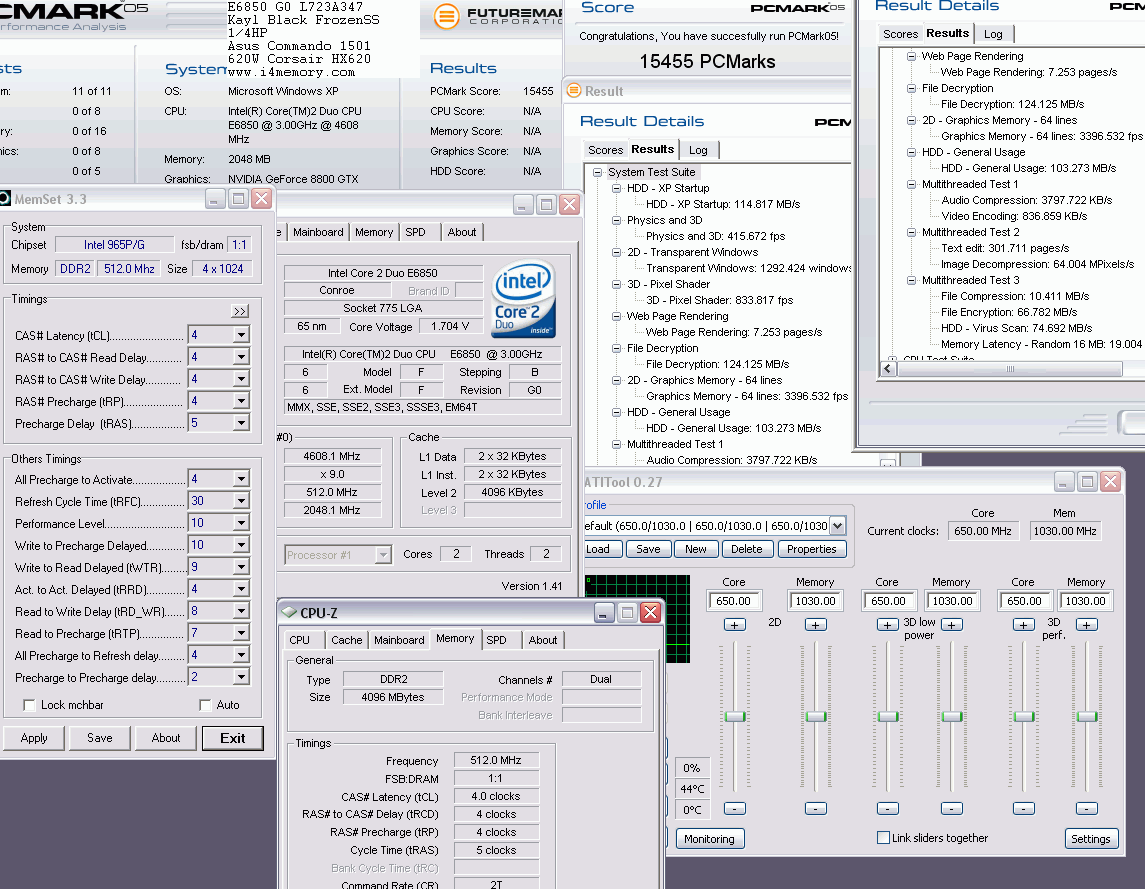Click the Apply button in MemSet

[34, 738]
